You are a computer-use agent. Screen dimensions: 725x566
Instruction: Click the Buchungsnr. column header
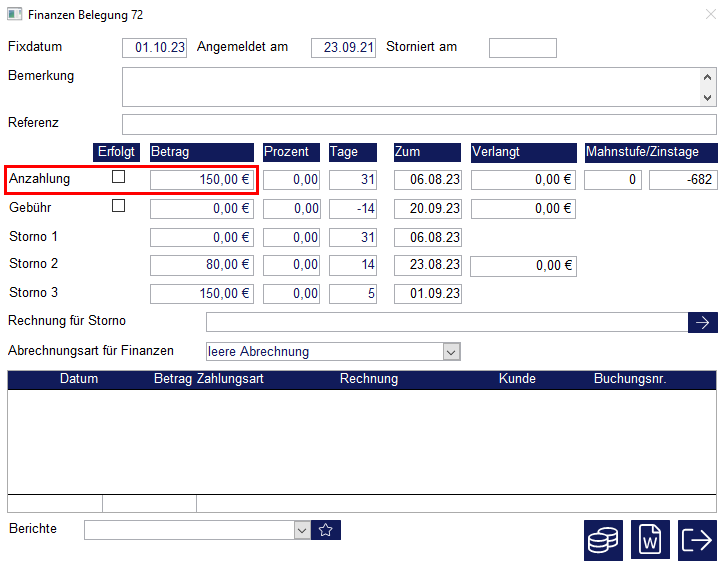[x=630, y=379]
